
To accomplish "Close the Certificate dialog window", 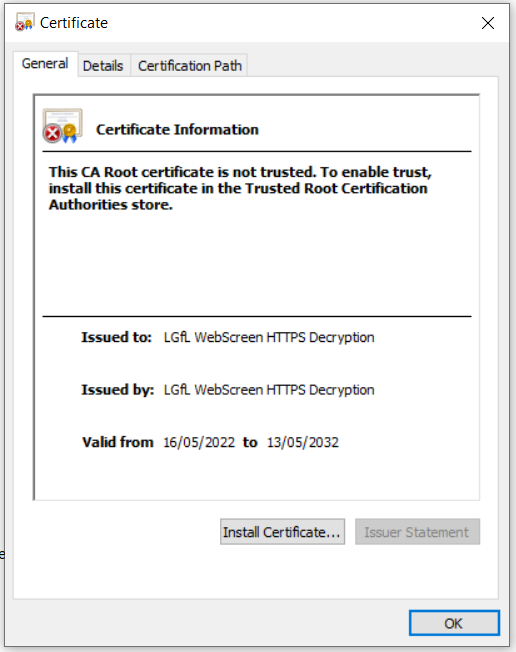I will (488, 23).
